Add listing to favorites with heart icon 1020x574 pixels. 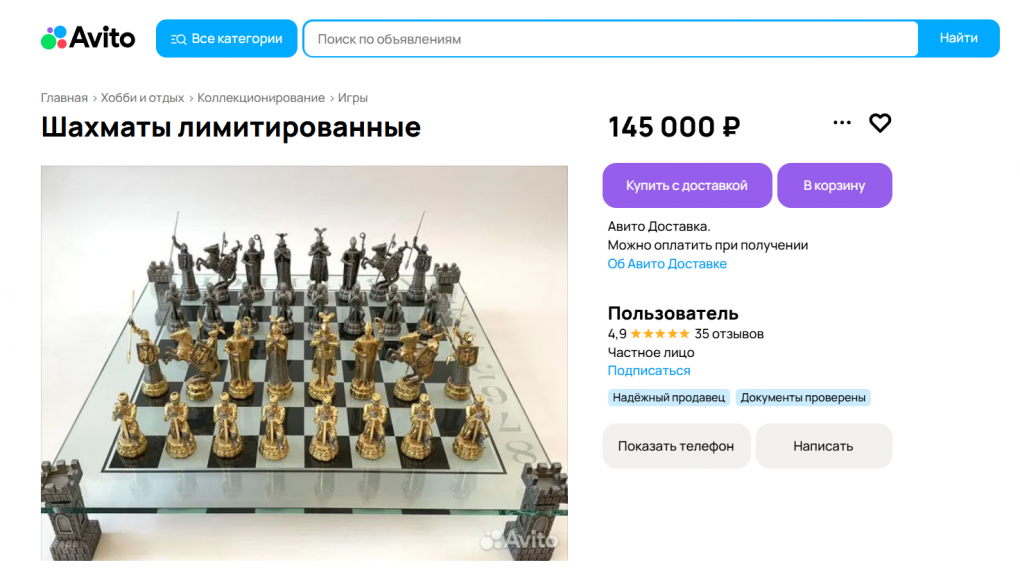879,123
